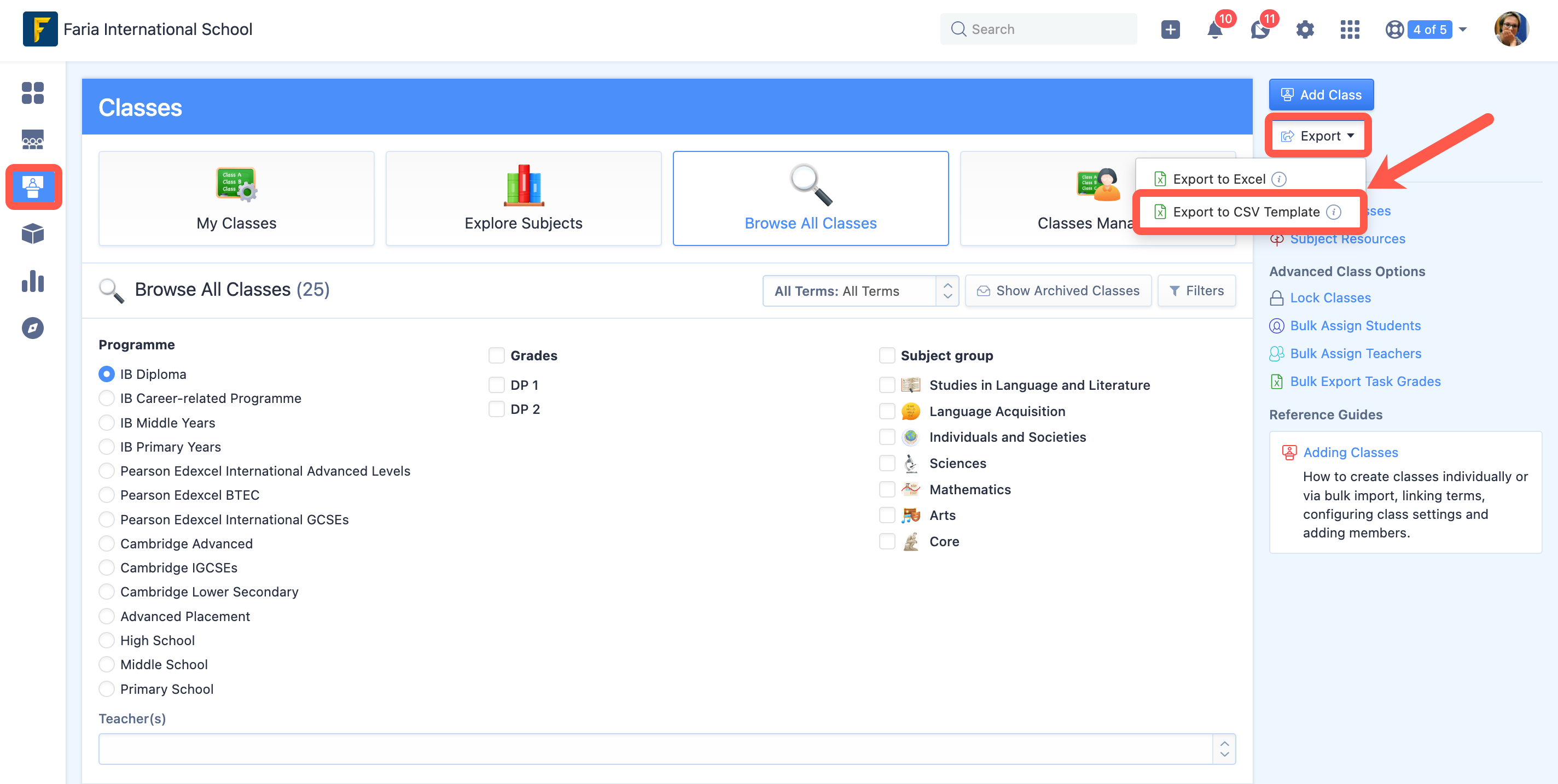The height and width of the screenshot is (784, 1558).
Task: Check the Arts subject group
Action: pyautogui.click(x=887, y=515)
